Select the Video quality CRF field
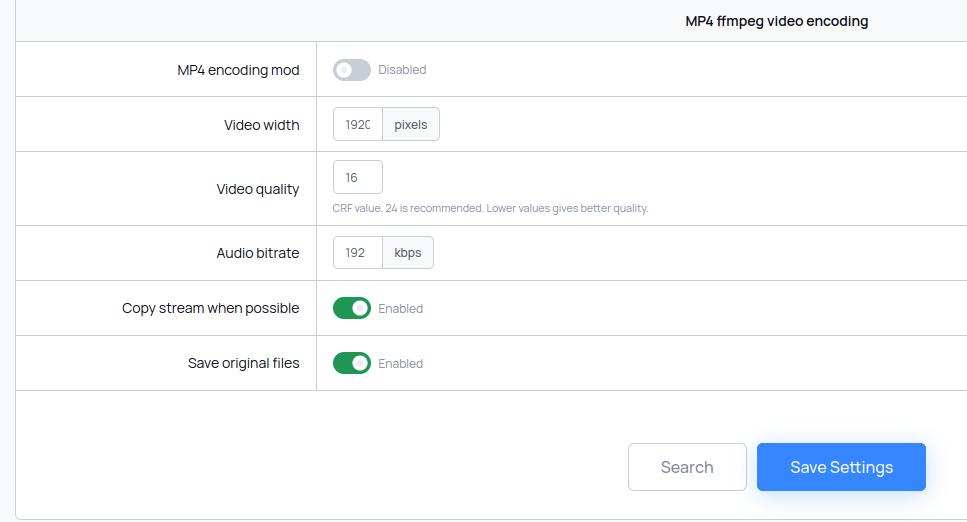The width and height of the screenshot is (967, 522). click(x=358, y=177)
